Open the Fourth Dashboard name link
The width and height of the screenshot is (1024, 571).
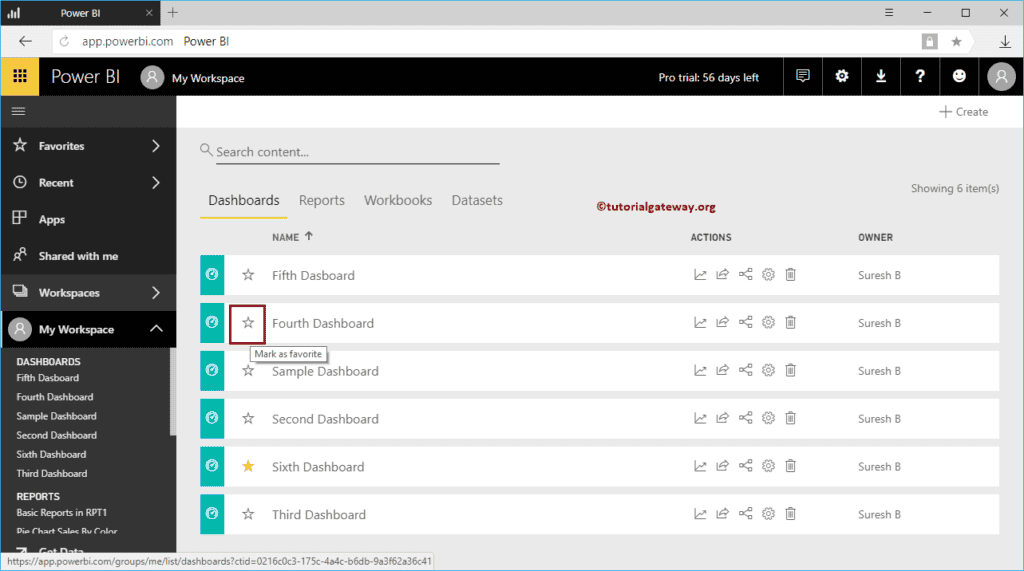323,323
